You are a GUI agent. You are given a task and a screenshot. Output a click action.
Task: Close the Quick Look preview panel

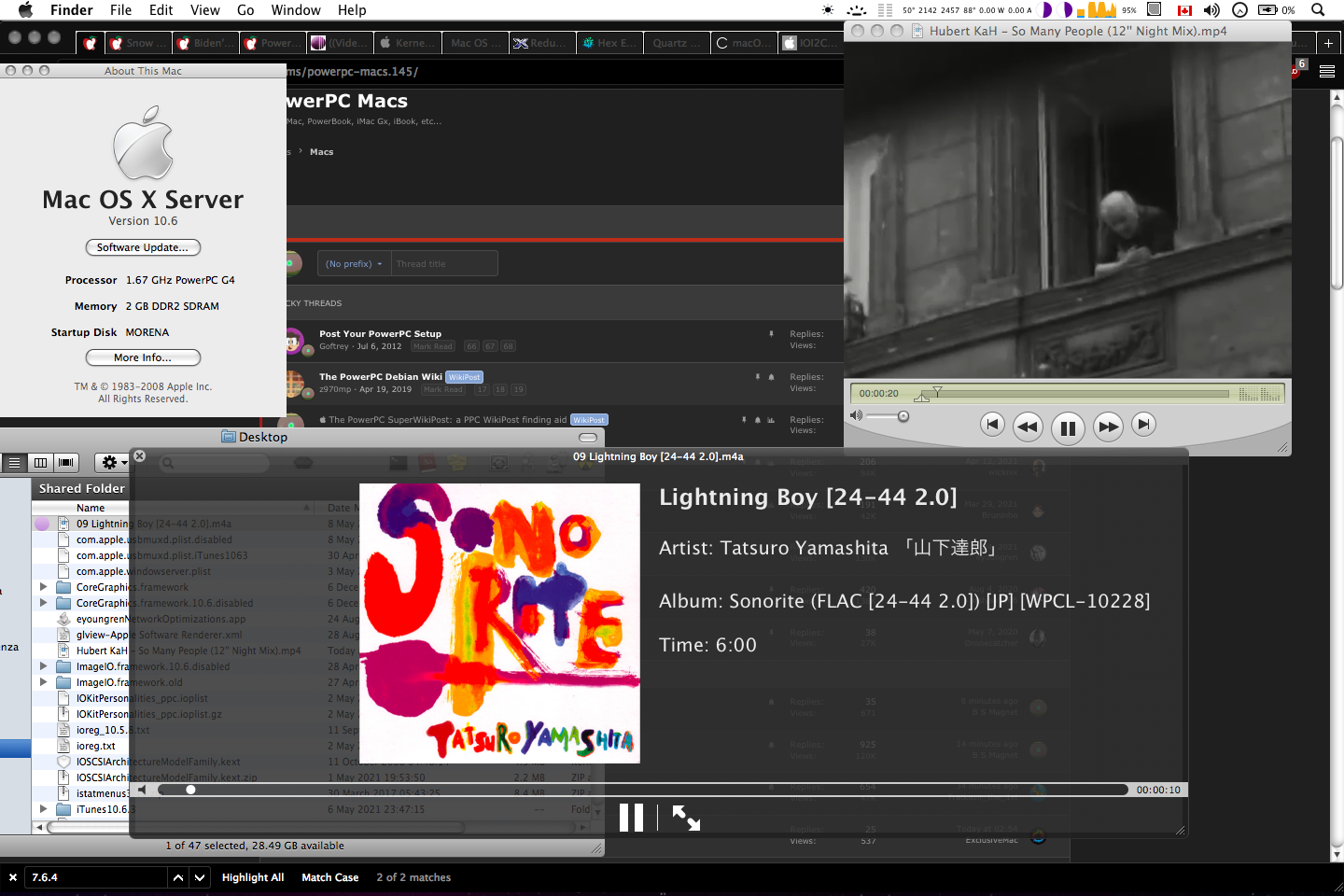(139, 455)
